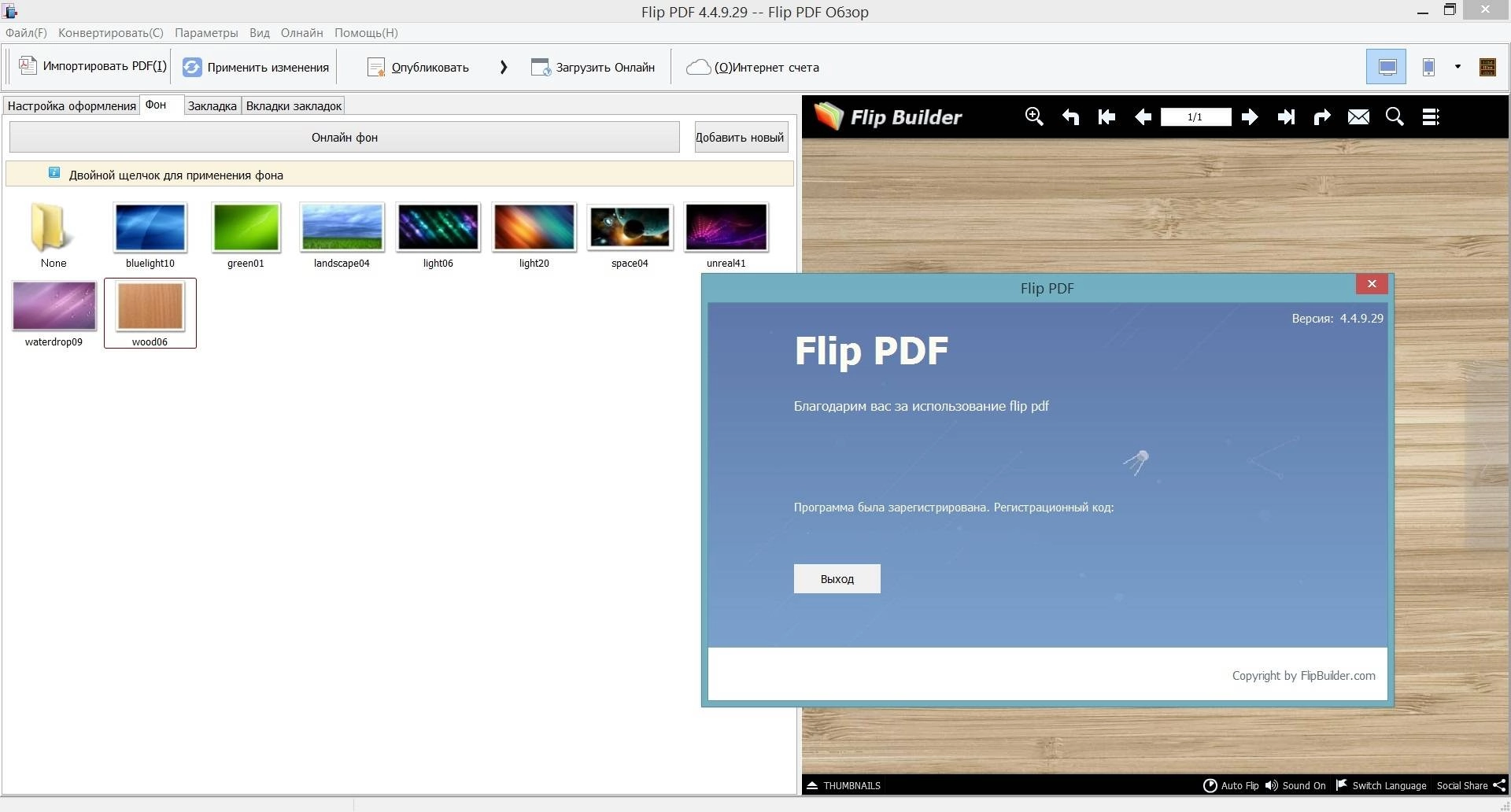The image size is (1511, 812).
Task: Open the Конвертировать menu
Action: tap(111, 33)
